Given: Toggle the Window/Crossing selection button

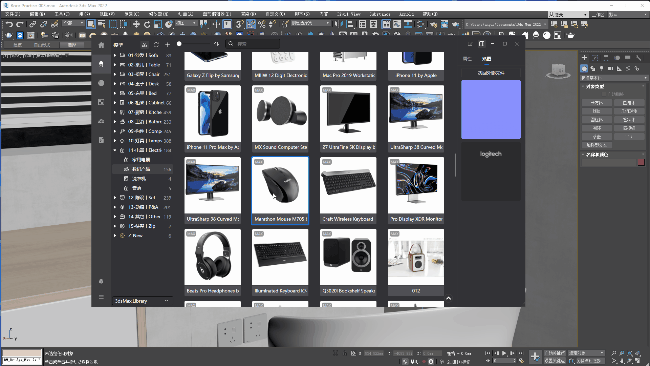Looking at the screenshot, I should (x=124, y=24).
